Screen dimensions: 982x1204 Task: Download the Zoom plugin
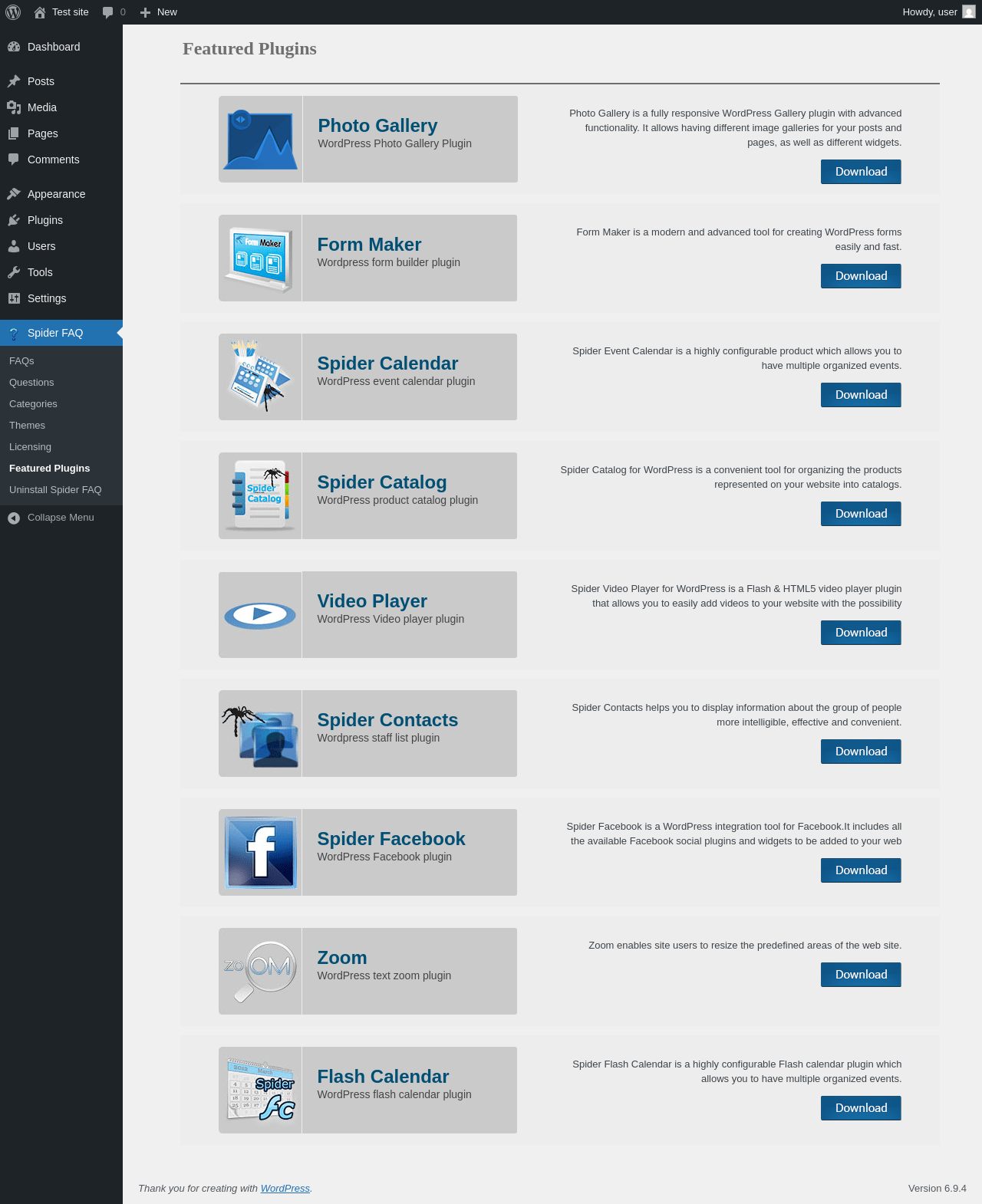click(x=861, y=975)
